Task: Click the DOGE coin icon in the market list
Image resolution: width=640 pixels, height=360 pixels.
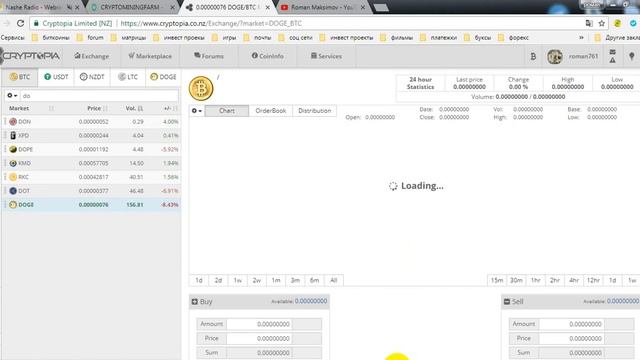Action: [x=13, y=205]
